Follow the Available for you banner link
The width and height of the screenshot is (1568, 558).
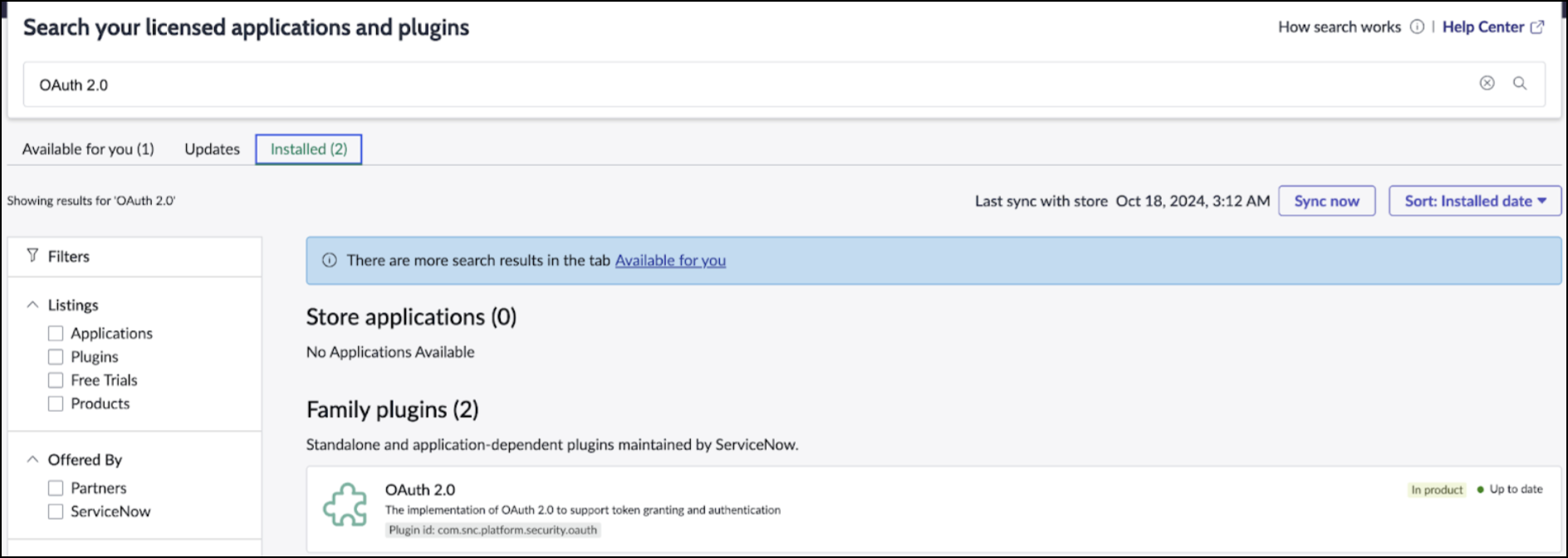pyautogui.click(x=669, y=261)
